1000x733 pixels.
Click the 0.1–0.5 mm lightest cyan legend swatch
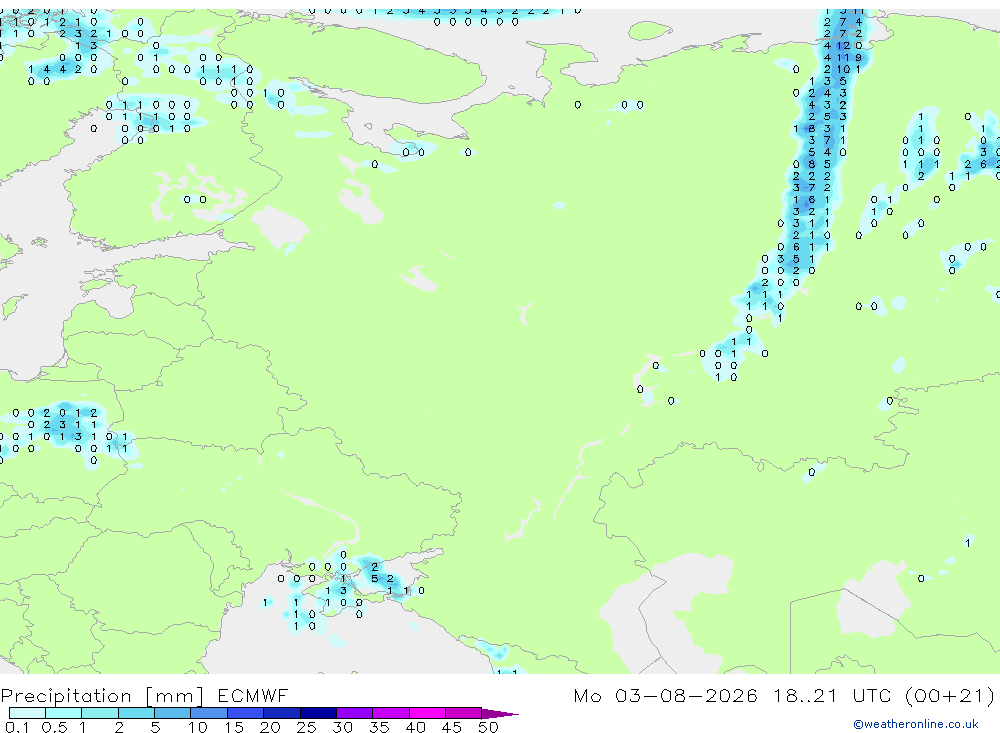27,713
